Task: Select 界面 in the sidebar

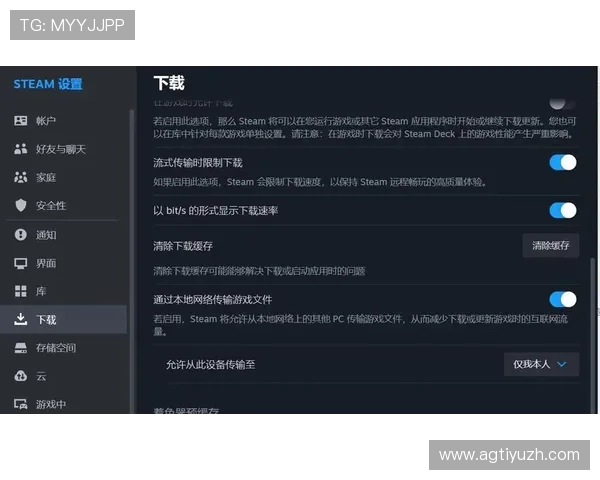Action: click(x=64, y=263)
